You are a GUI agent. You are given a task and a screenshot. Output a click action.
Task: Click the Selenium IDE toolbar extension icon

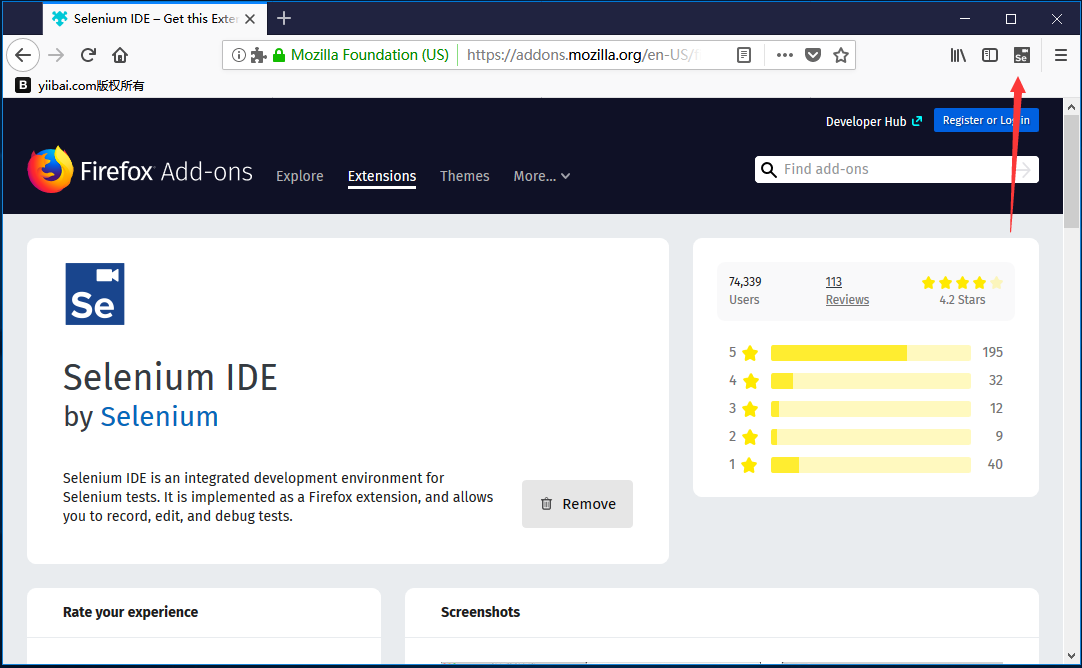point(1021,56)
